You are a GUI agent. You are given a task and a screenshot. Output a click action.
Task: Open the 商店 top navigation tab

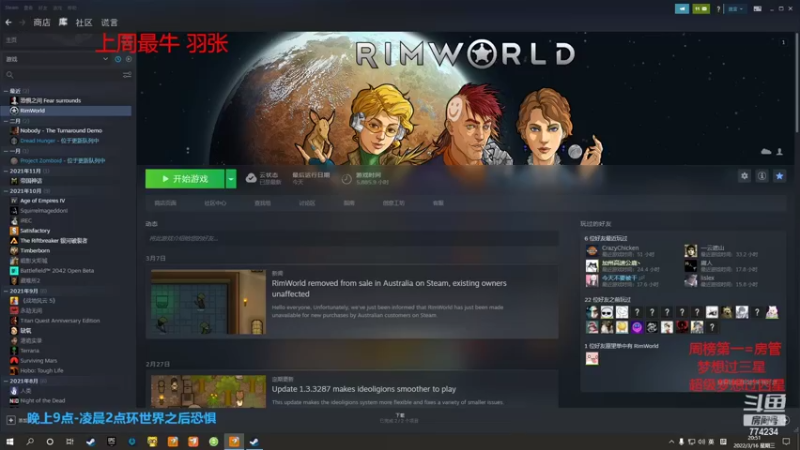42,22
